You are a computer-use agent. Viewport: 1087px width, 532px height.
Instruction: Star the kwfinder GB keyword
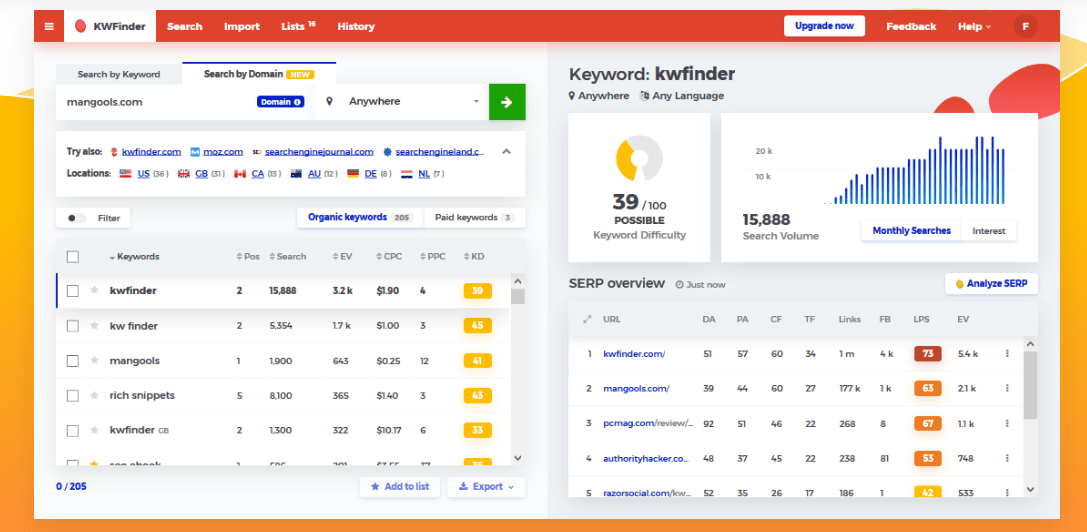tap(94, 430)
